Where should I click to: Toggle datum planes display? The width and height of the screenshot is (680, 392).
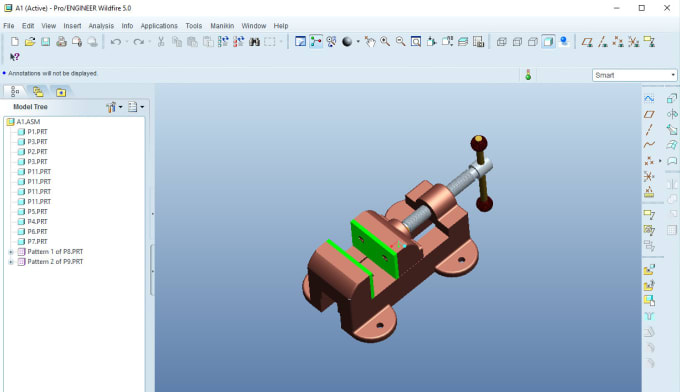pos(587,42)
